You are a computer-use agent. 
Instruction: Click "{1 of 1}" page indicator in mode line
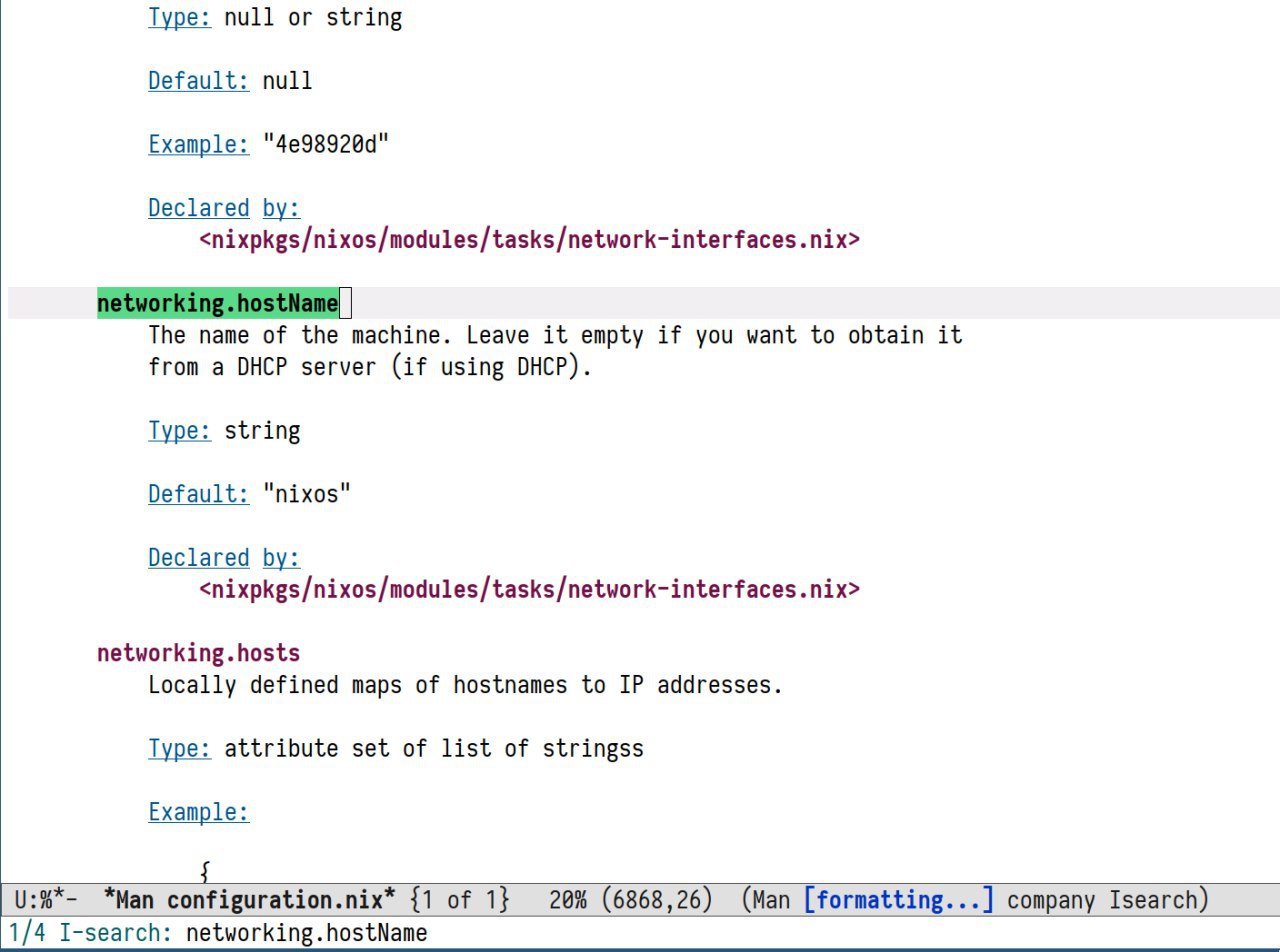(x=460, y=900)
